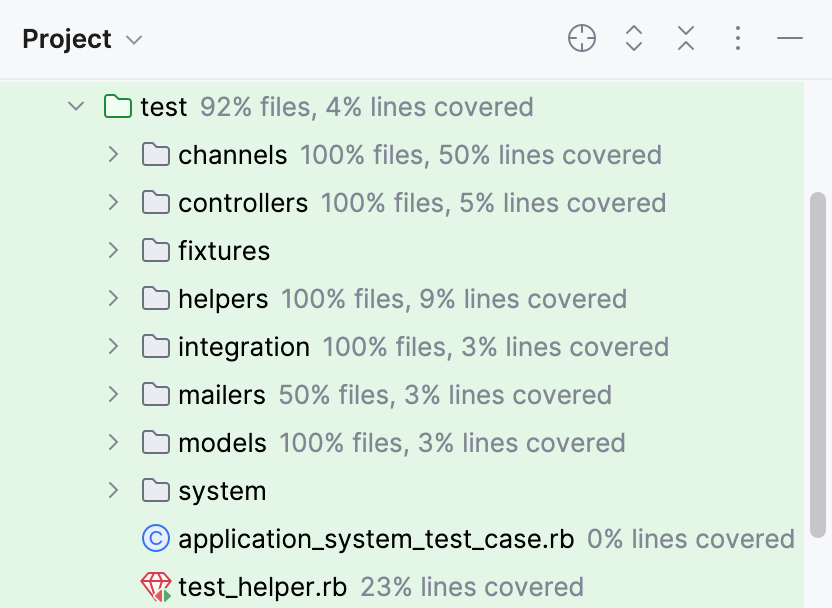Expand the system folder

(112, 490)
